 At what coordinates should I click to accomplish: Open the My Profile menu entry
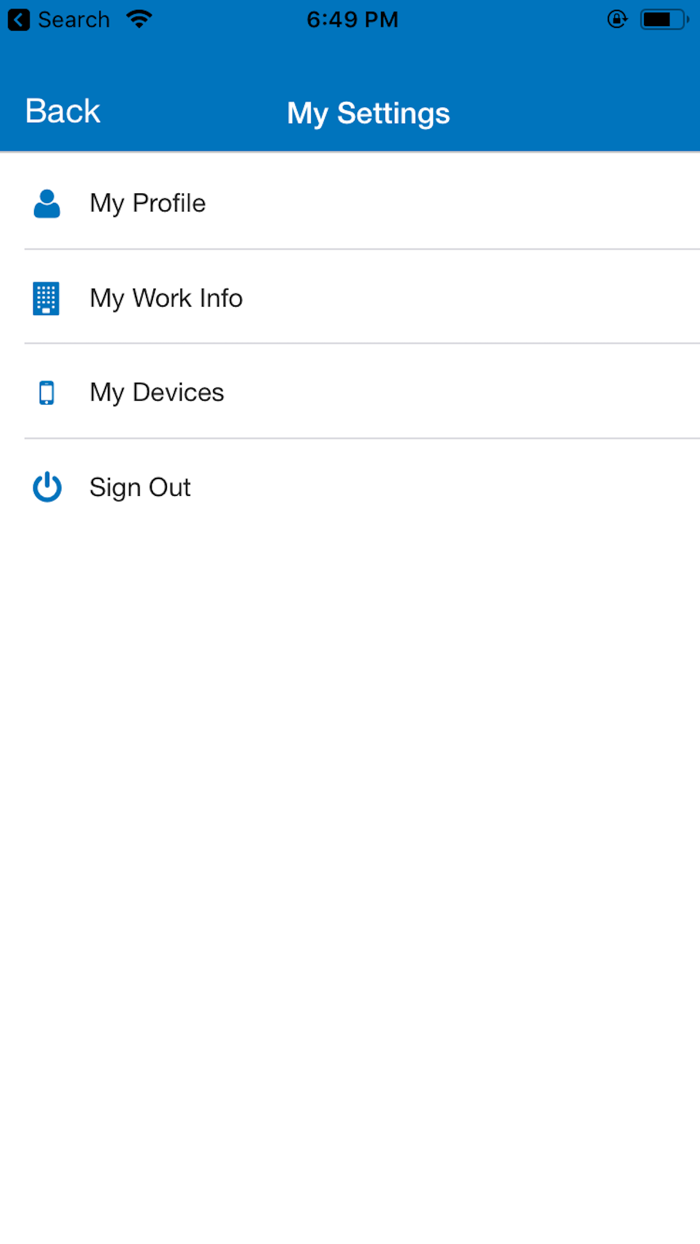(148, 203)
